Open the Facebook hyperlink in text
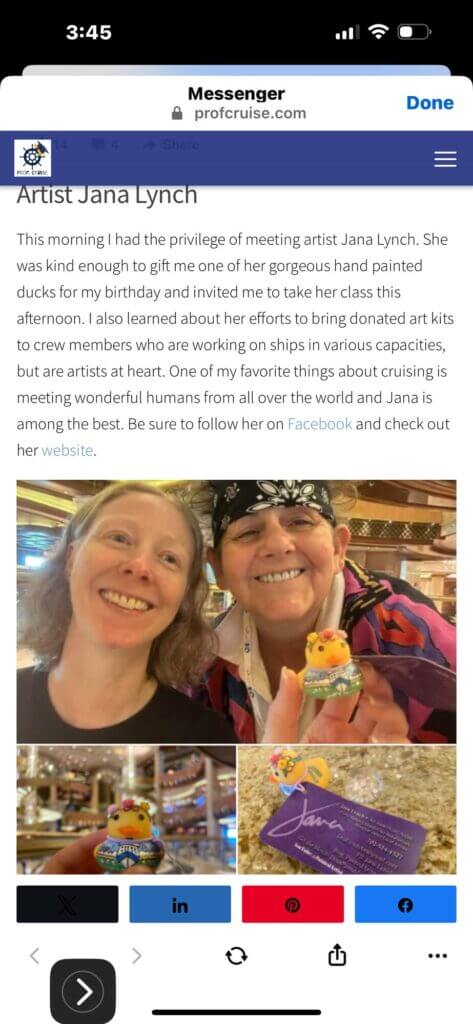 tap(319, 424)
